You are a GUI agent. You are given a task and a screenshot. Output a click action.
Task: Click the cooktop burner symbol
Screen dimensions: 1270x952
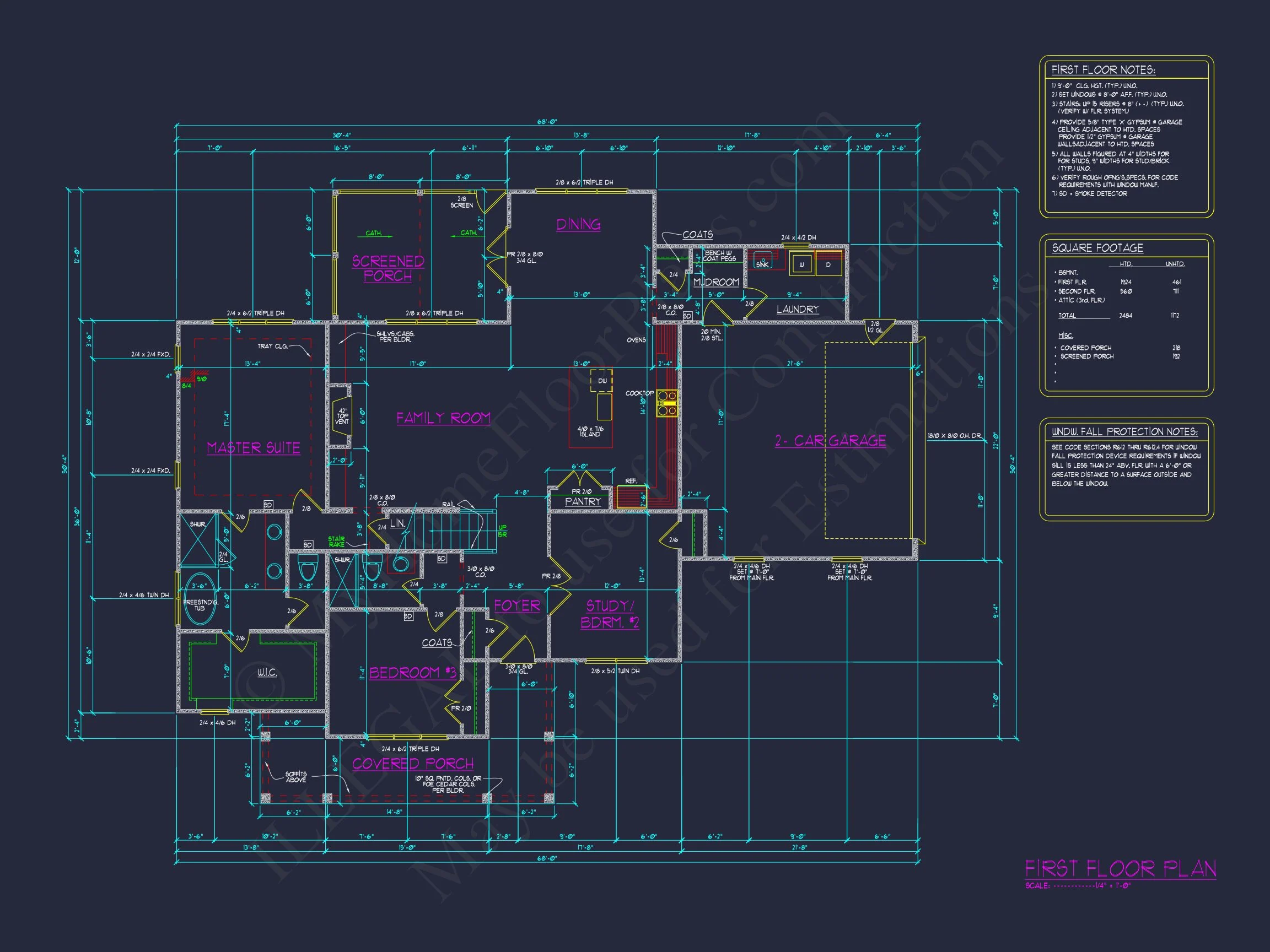coord(667,403)
